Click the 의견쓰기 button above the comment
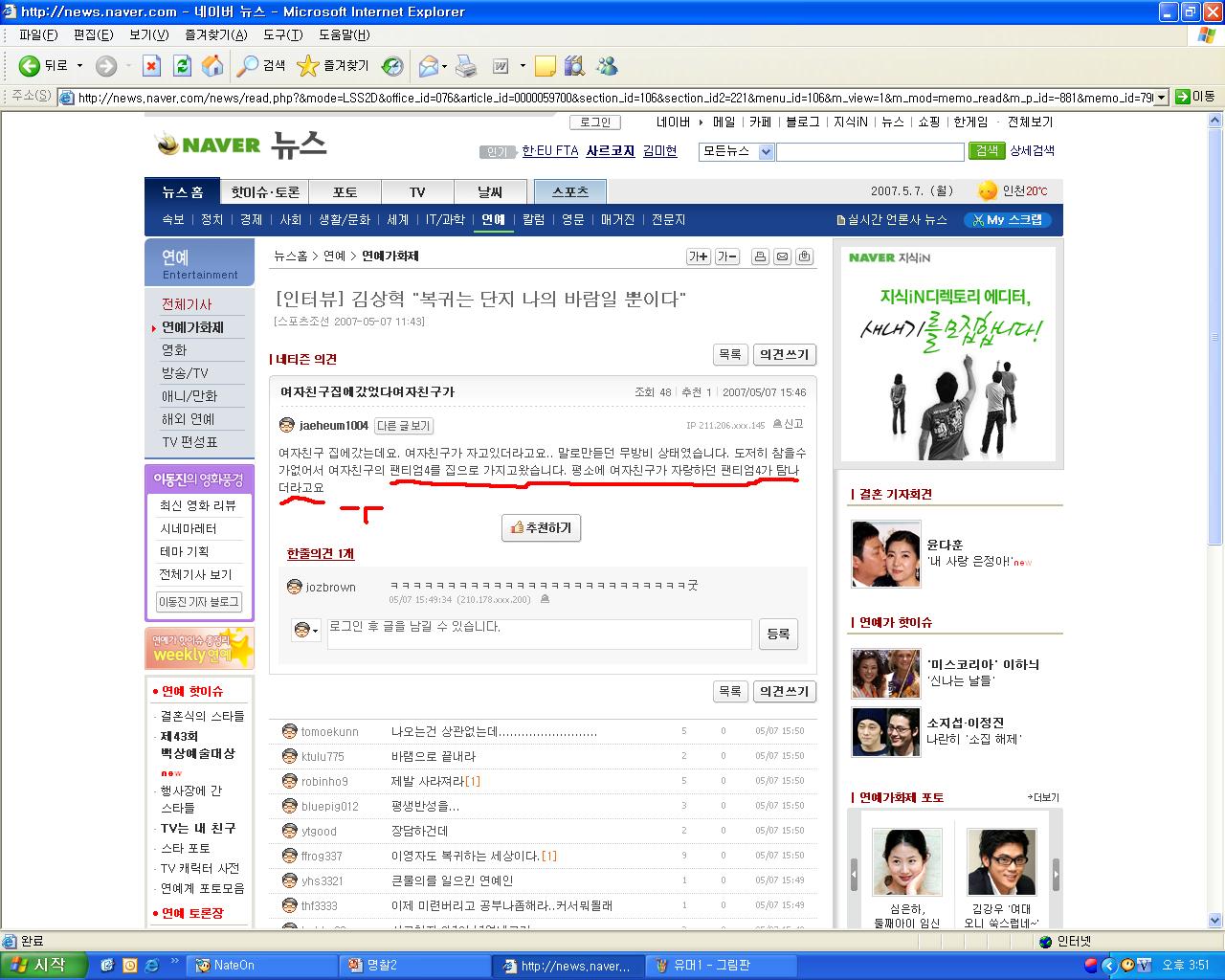 click(784, 354)
